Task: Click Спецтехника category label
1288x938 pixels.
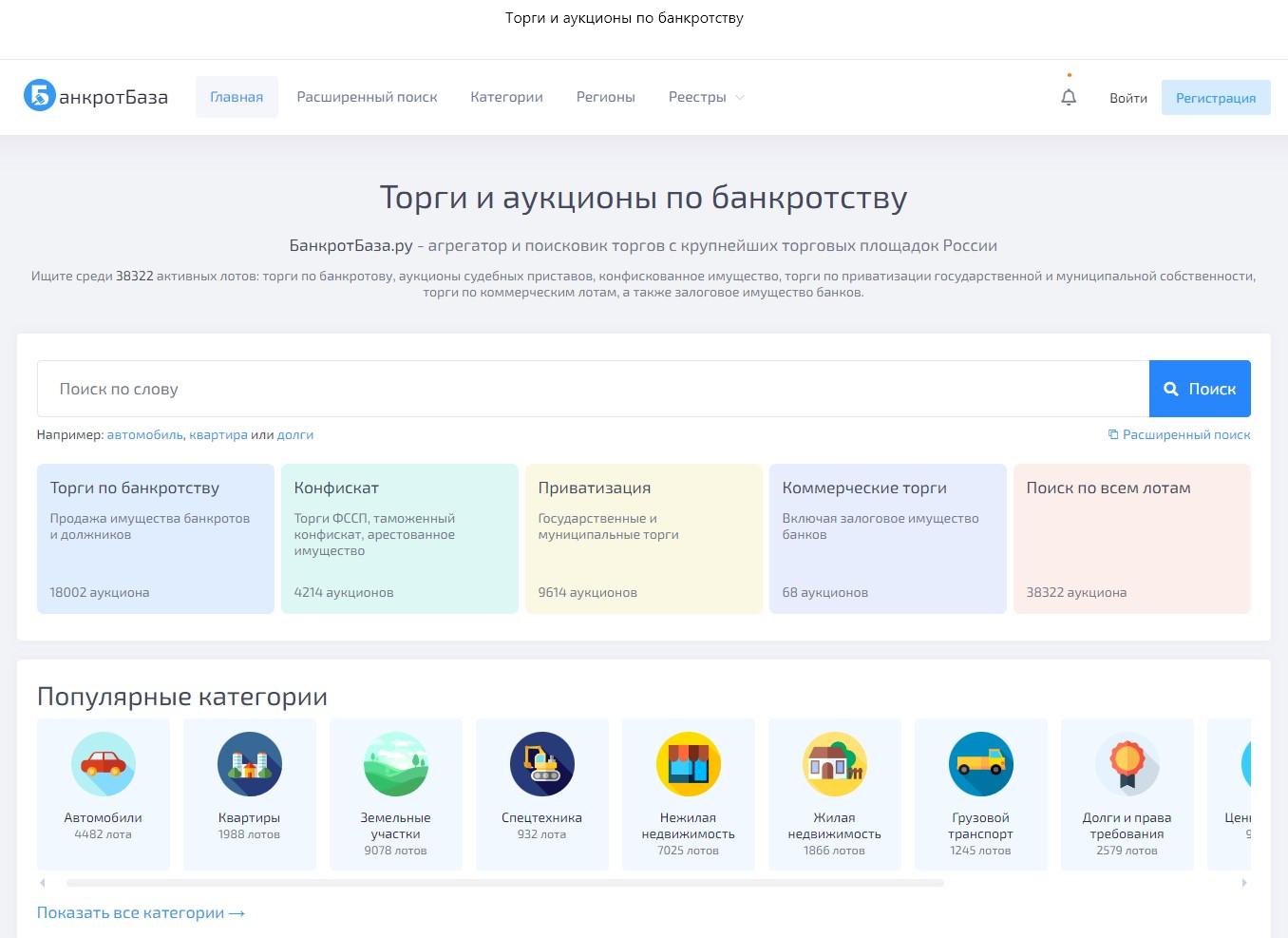Action: click(x=542, y=817)
